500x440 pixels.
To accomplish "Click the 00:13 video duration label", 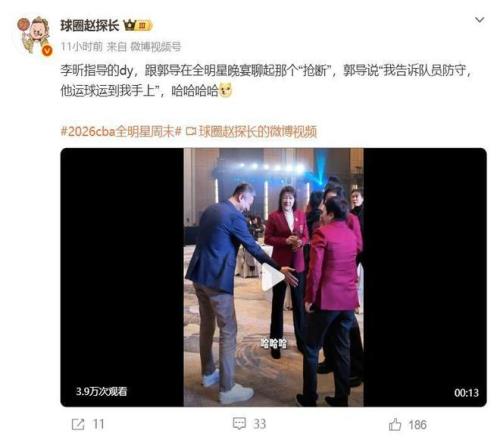I will 466,393.
